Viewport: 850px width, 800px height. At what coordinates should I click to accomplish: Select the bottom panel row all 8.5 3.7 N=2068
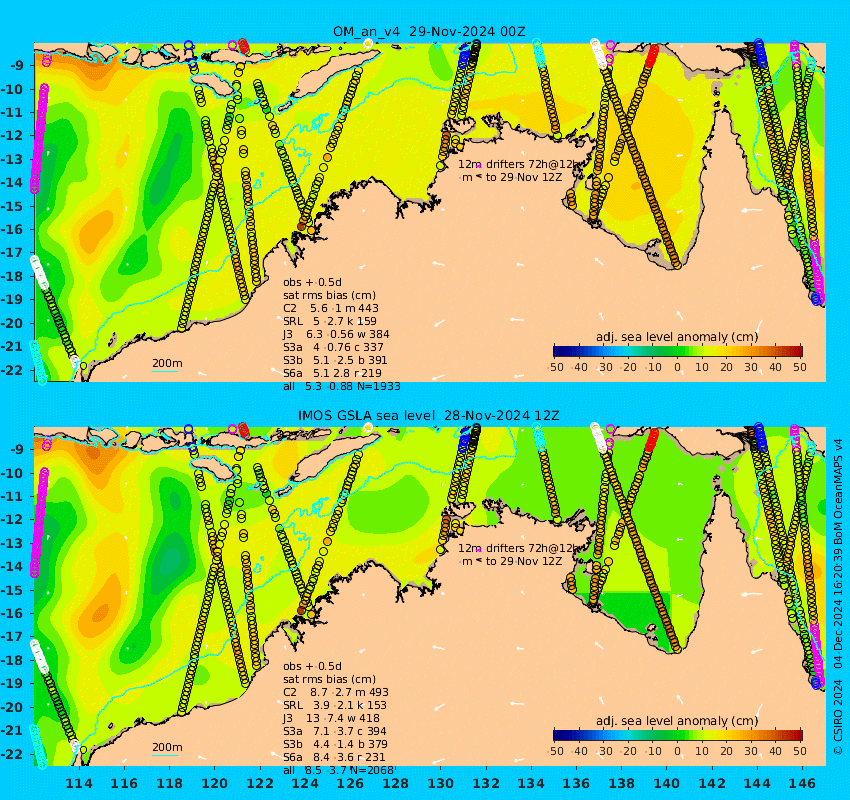[339, 770]
